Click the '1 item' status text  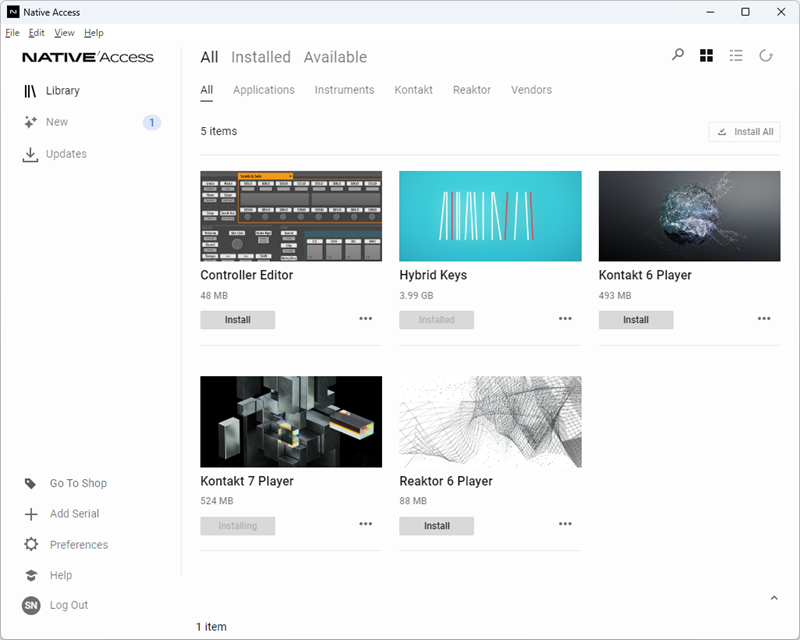(211, 627)
